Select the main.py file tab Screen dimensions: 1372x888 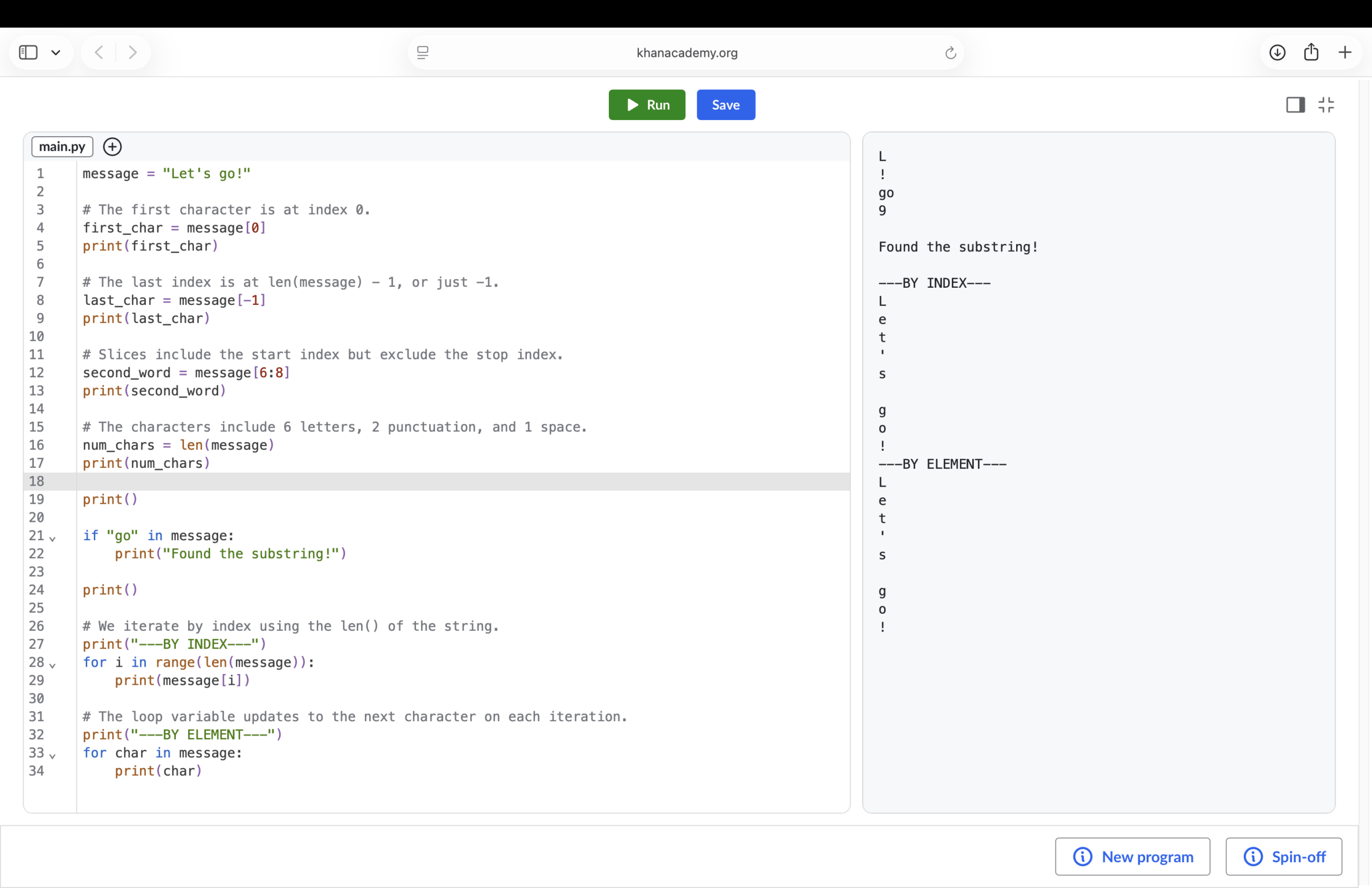[62, 146]
